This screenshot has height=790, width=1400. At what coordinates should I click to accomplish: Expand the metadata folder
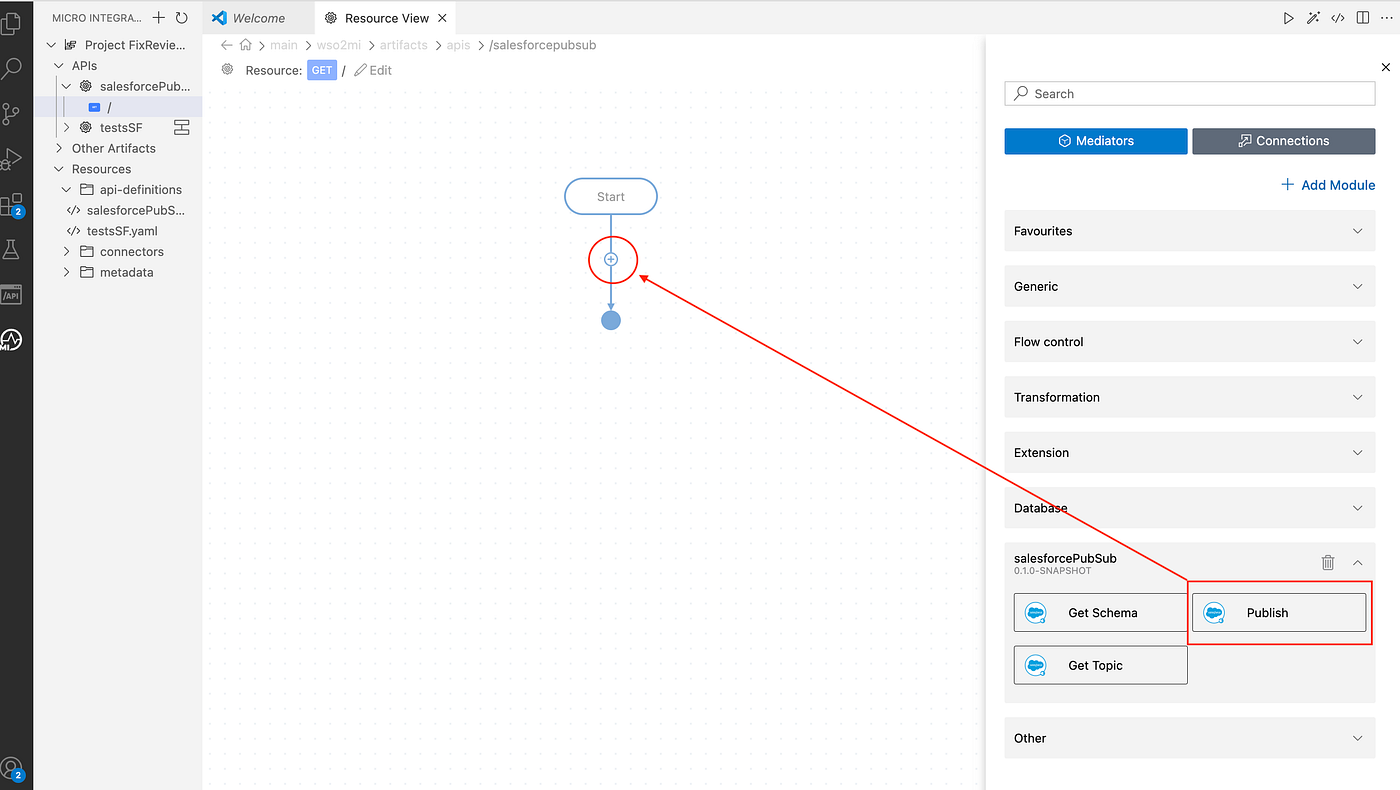pyautogui.click(x=67, y=272)
